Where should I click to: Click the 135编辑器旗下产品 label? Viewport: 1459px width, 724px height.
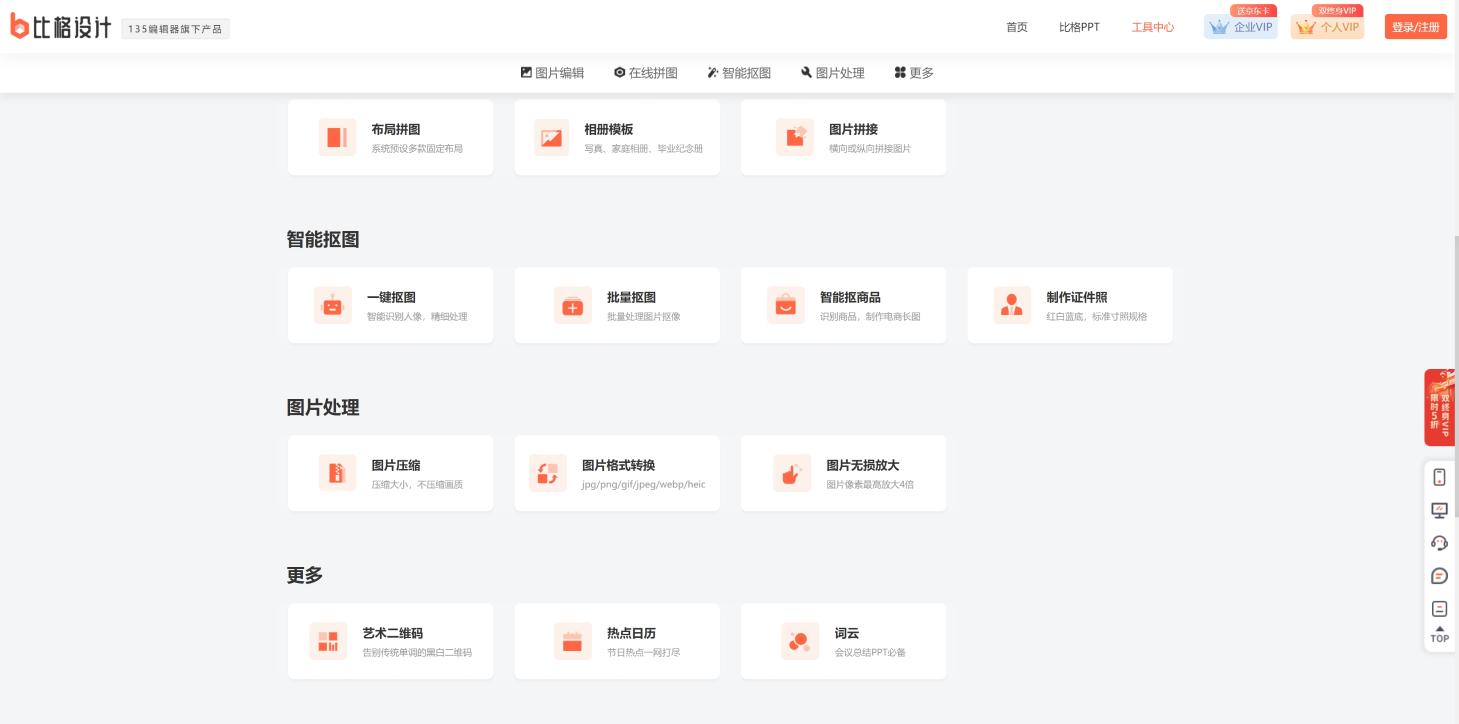click(x=176, y=29)
